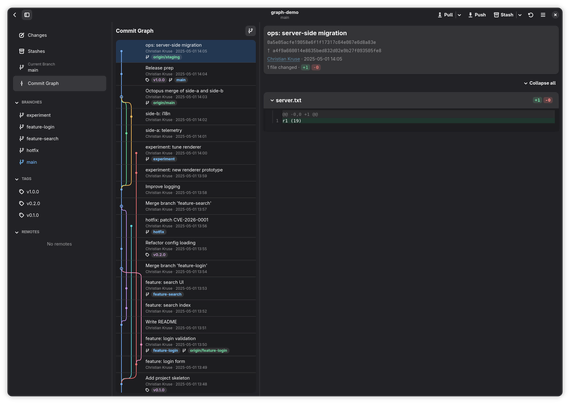Select tag v0.1.0 in sidebar
Viewport: 570px width, 404px height.
point(60,215)
